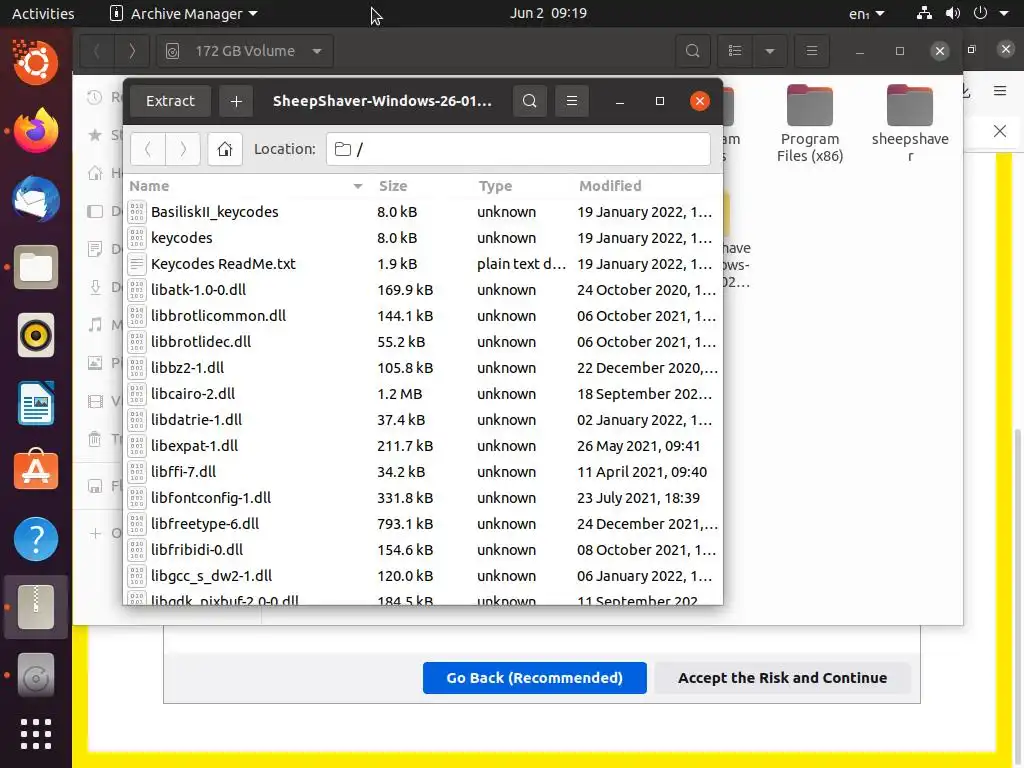
Task: Select libbz2-1.dll
Action: (423, 368)
